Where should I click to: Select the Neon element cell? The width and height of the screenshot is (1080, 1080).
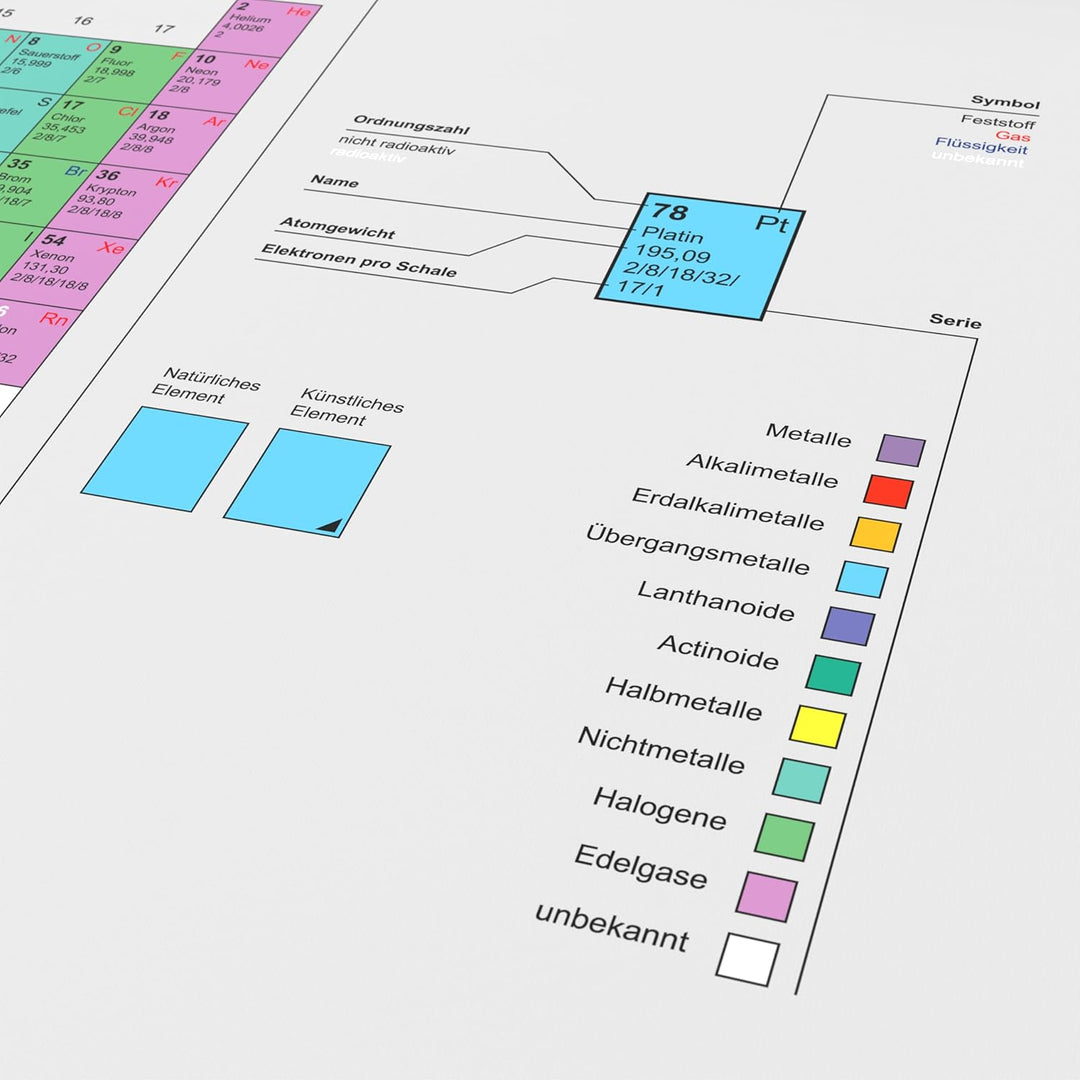coord(216,74)
